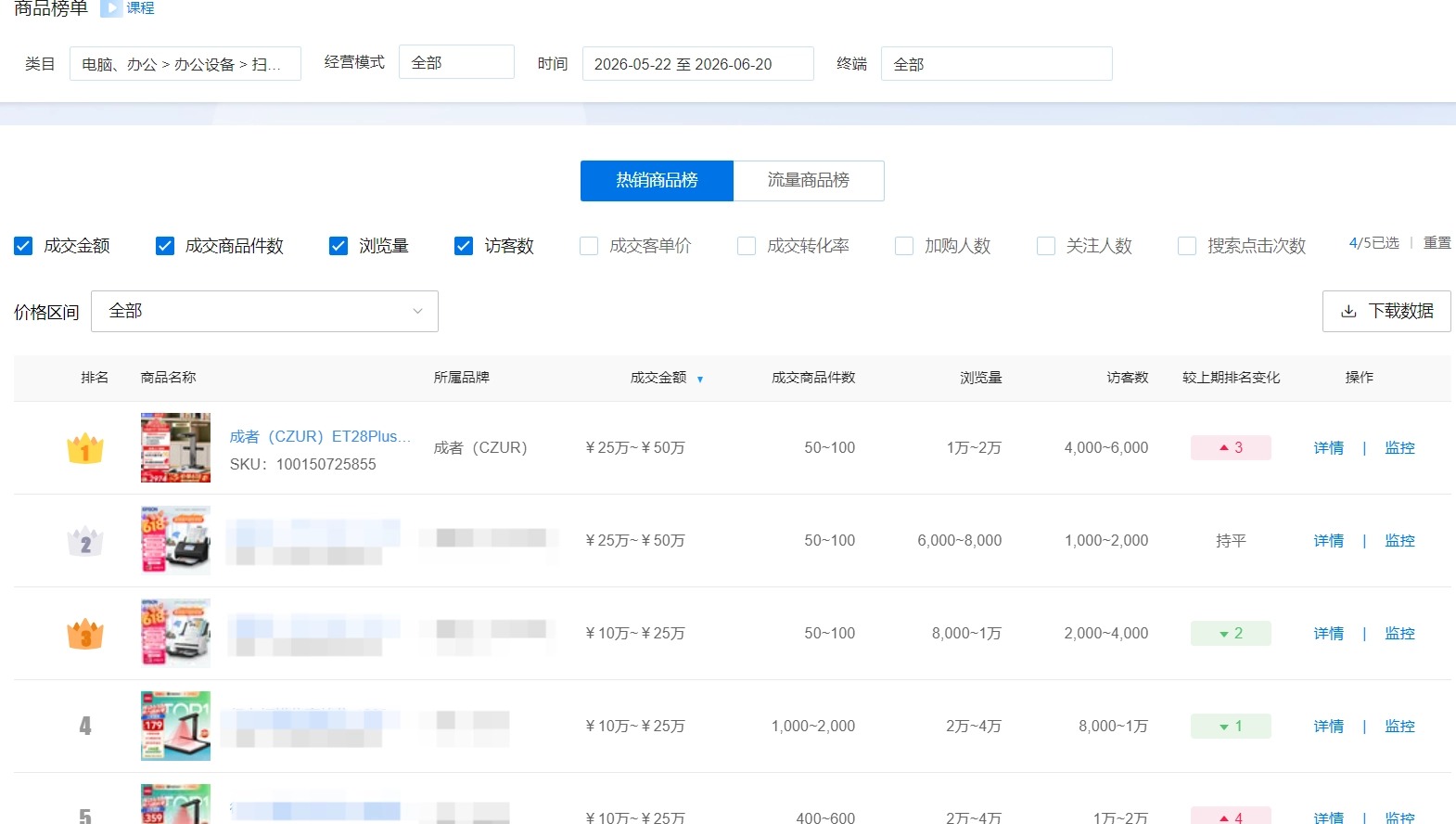Image resolution: width=1456 pixels, height=824 pixels.
Task: Click the 浏览量 column header
Action: (981, 378)
